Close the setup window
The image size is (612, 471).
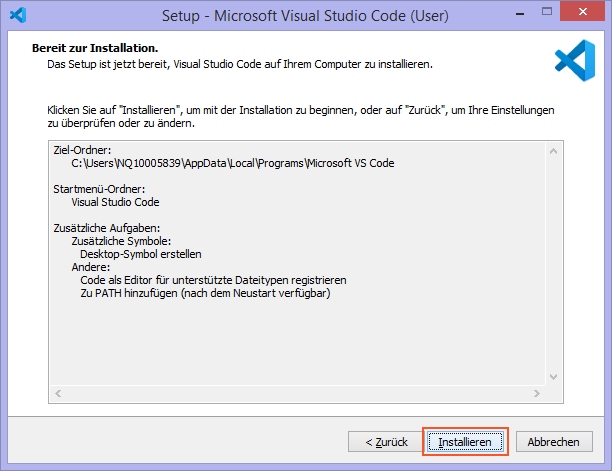click(583, 12)
